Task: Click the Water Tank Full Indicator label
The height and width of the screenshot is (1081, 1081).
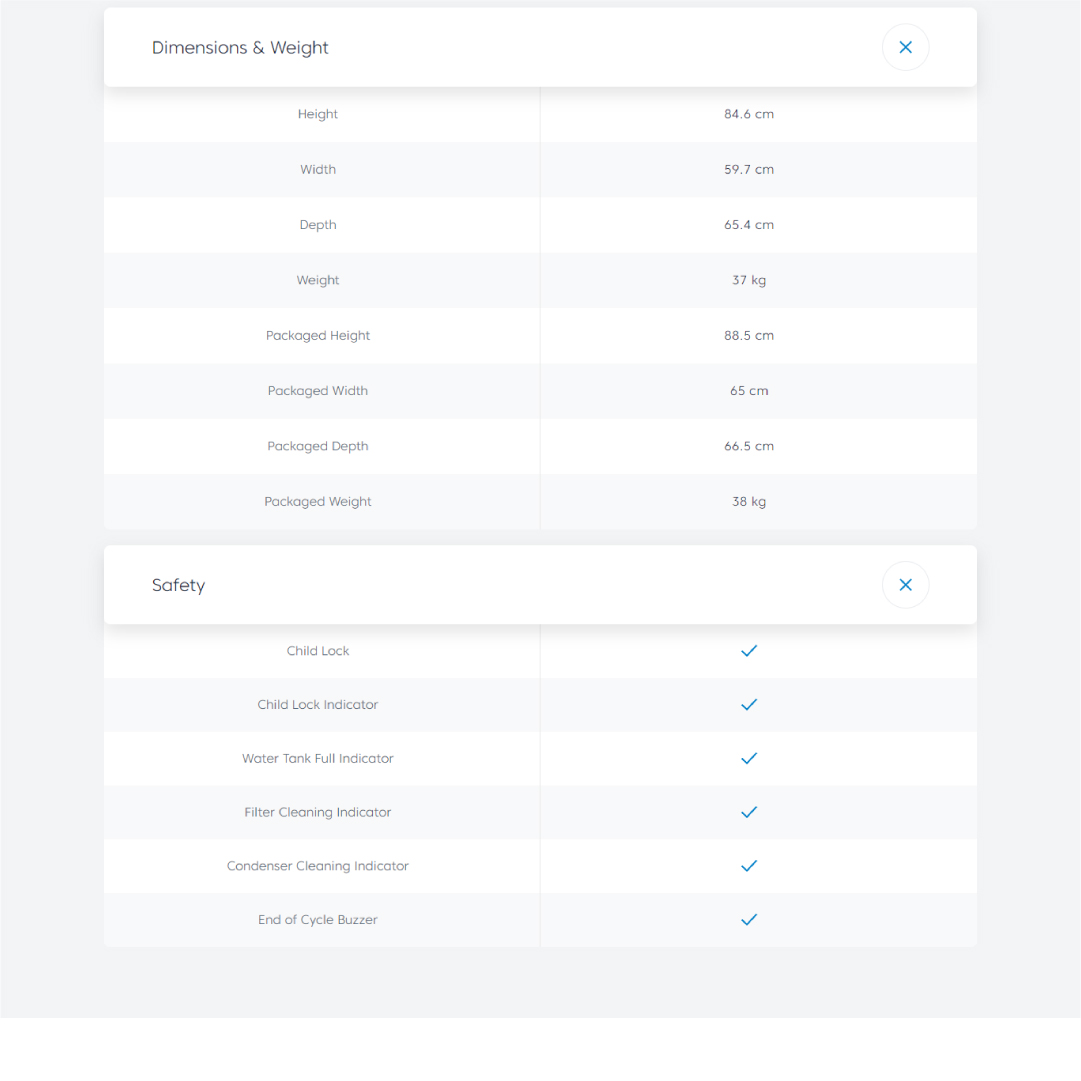Action: pyautogui.click(x=318, y=759)
